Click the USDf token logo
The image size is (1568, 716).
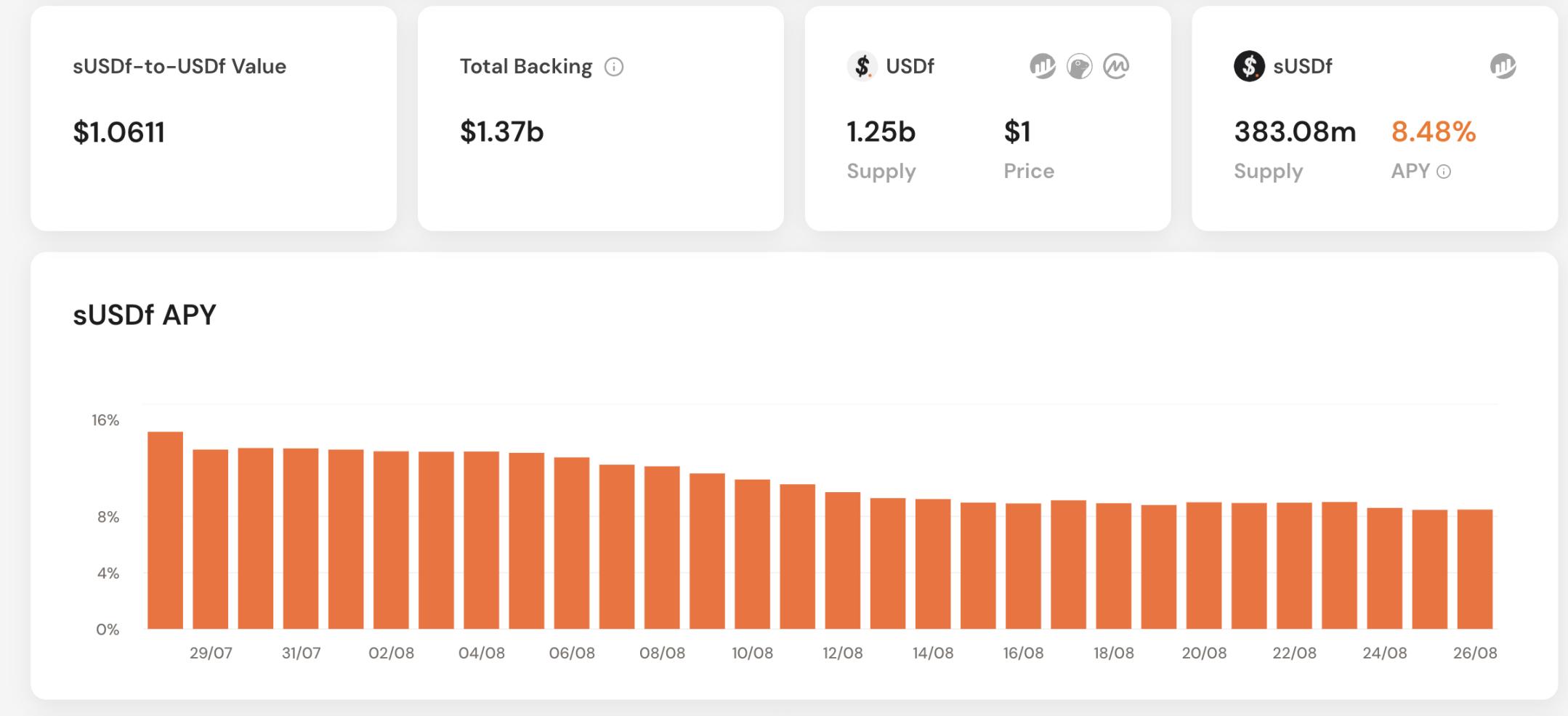tap(862, 66)
